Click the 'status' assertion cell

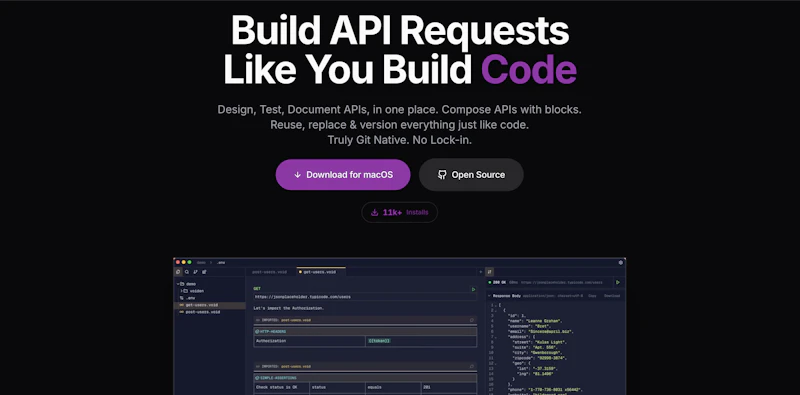point(337,387)
